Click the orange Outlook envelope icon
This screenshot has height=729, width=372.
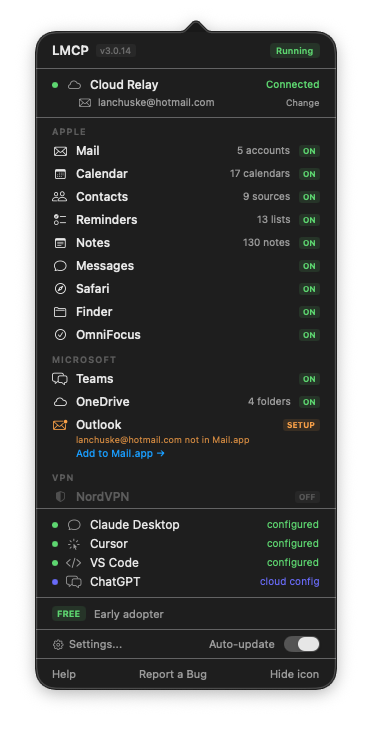coord(60,425)
